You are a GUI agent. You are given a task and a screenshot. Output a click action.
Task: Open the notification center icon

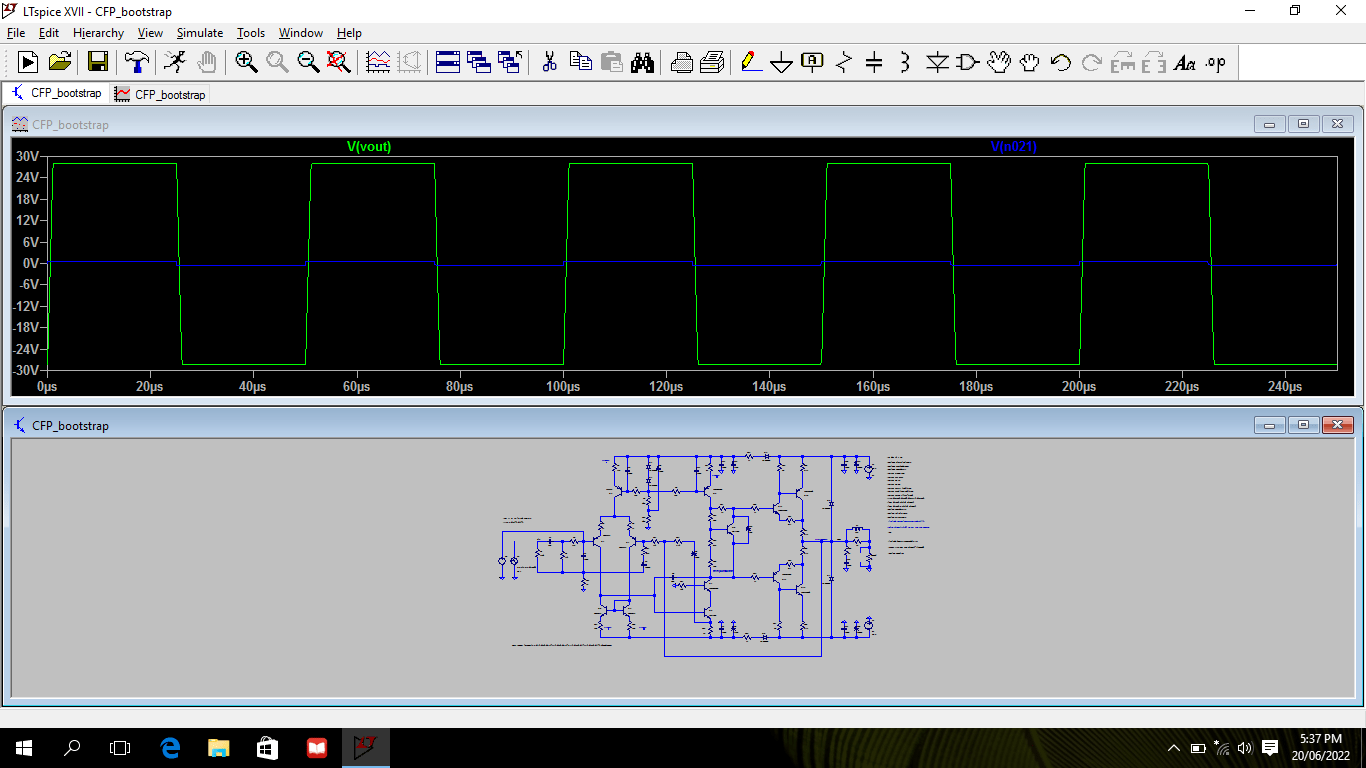[1270, 747]
